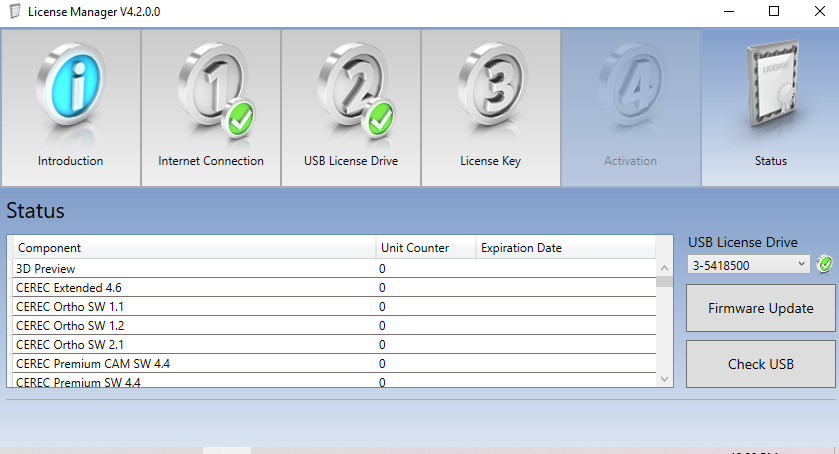Click the Firmware Update button

point(760,308)
